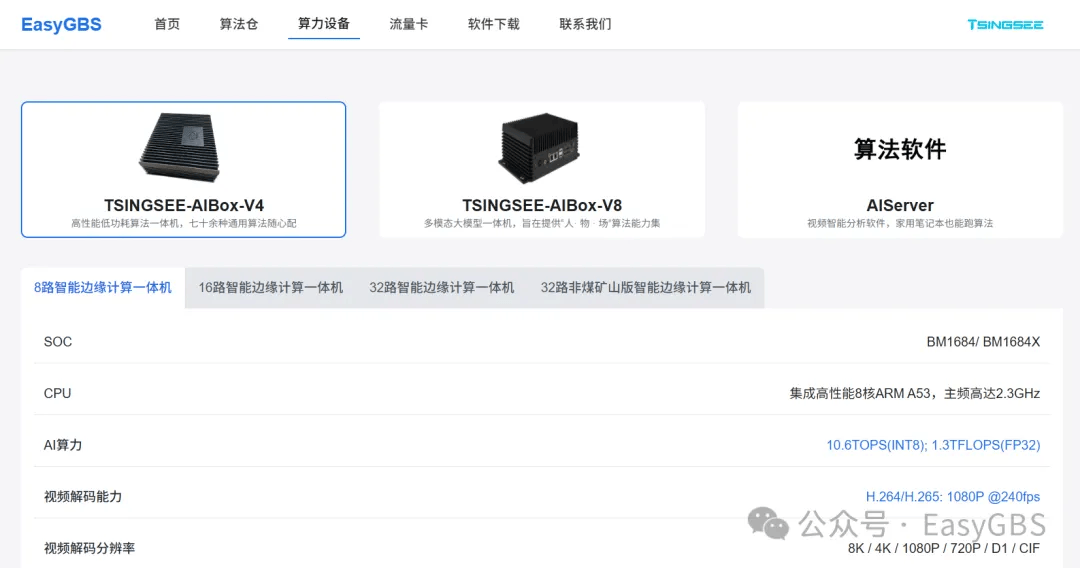Viewport: 1080px width, 568px height.
Task: Click the AI算力 value 10.6TOPS text
Action: coord(933,445)
